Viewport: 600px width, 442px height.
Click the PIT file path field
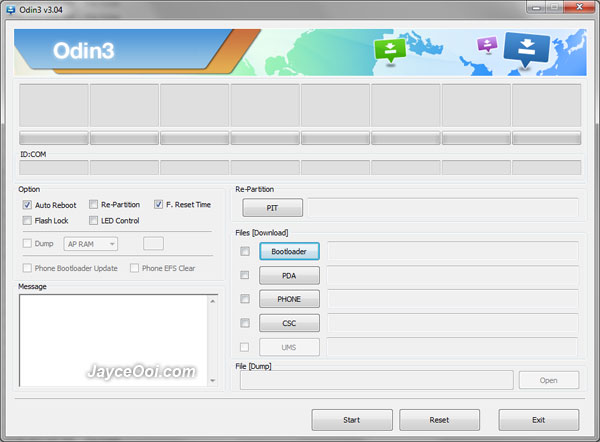coord(443,208)
